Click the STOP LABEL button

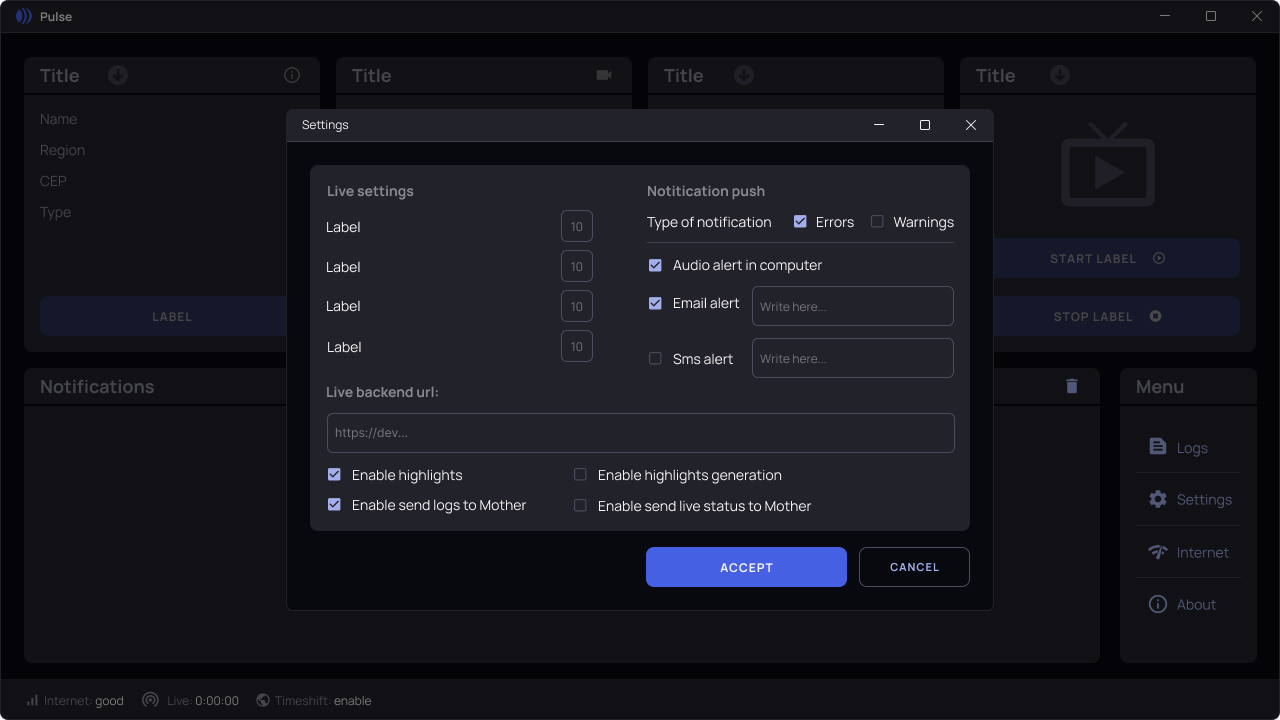1108,316
